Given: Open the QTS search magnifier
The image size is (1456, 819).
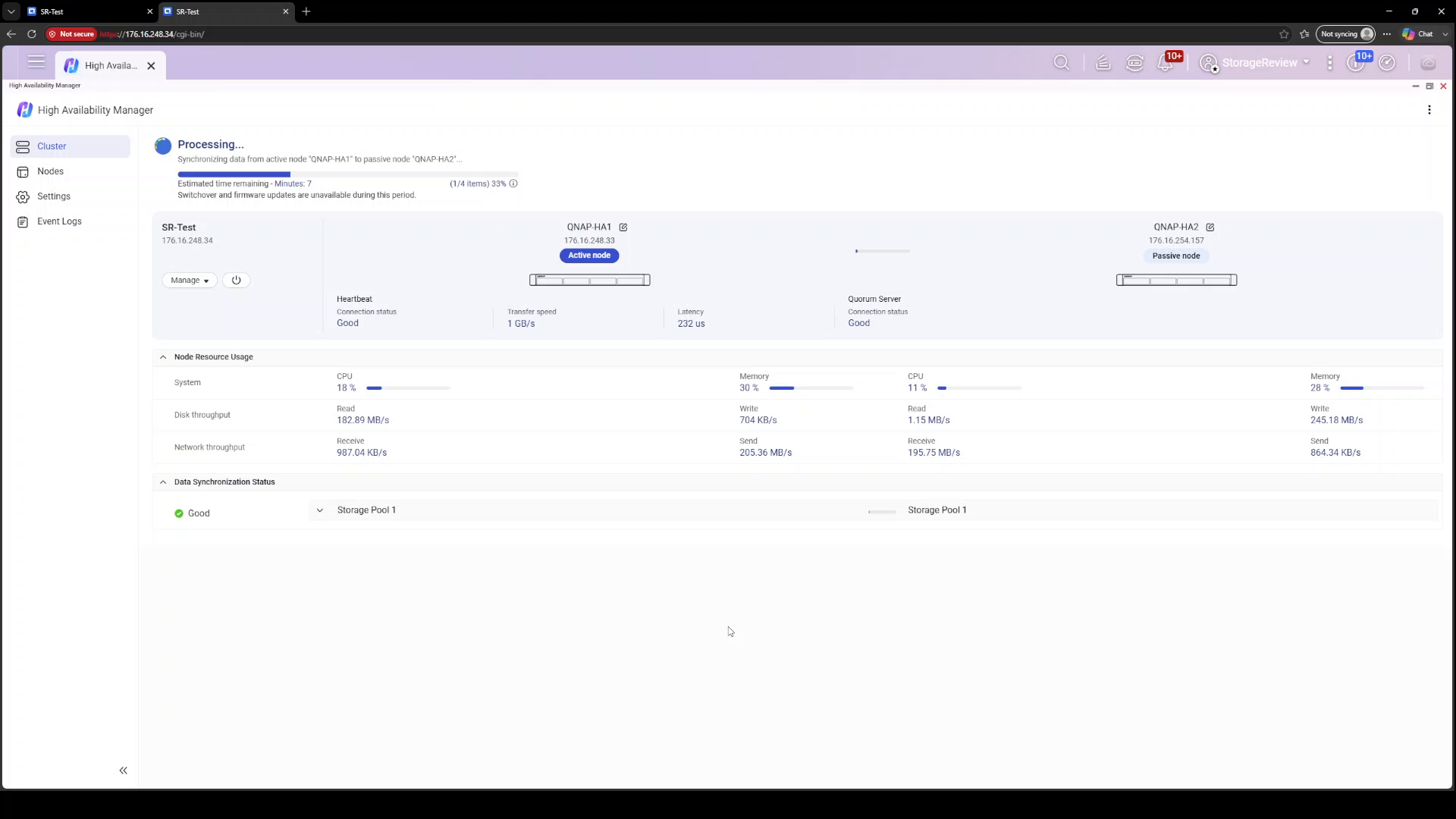Looking at the screenshot, I should (x=1062, y=63).
